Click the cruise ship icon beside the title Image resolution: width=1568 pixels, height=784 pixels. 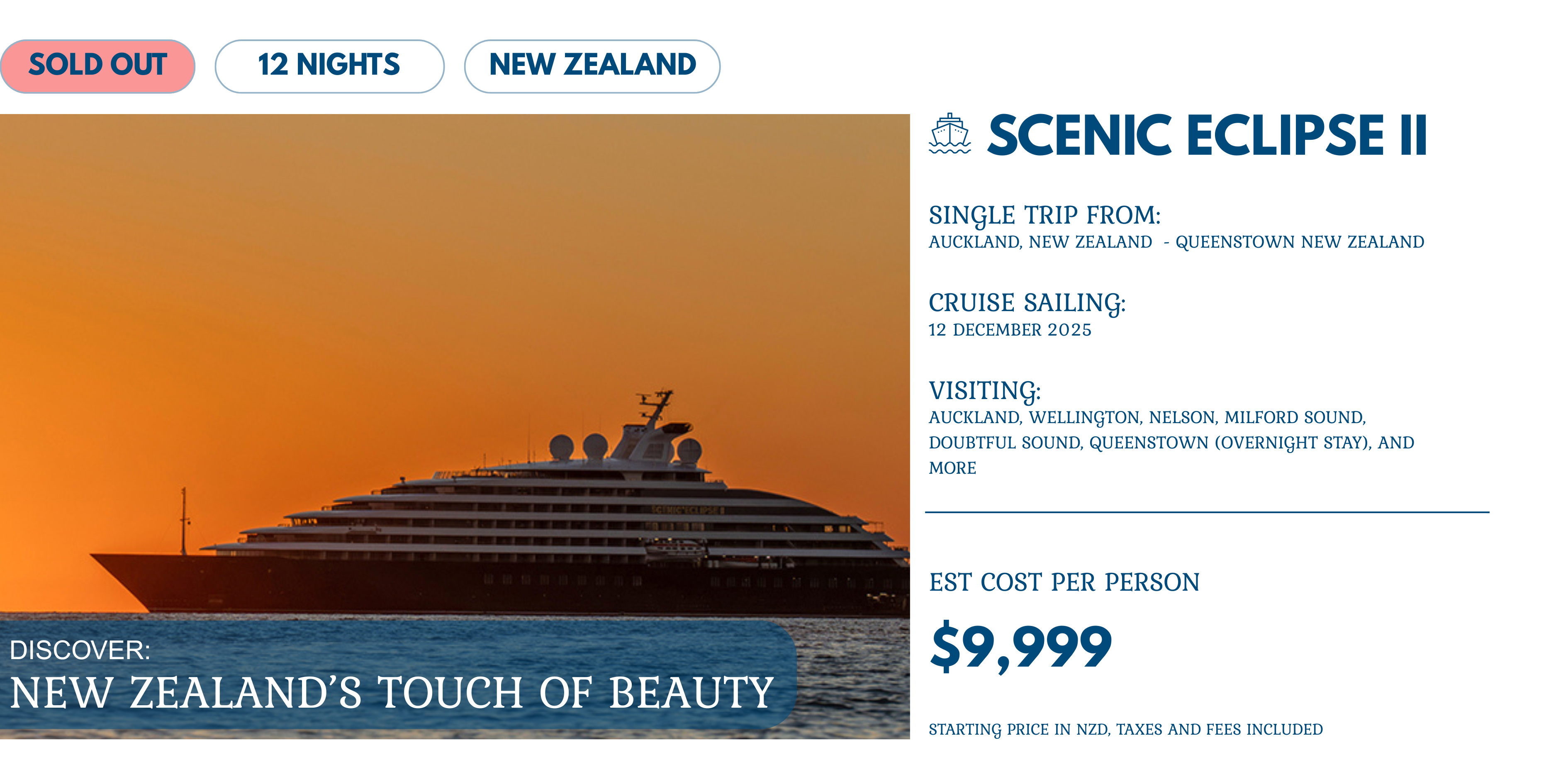point(949,133)
